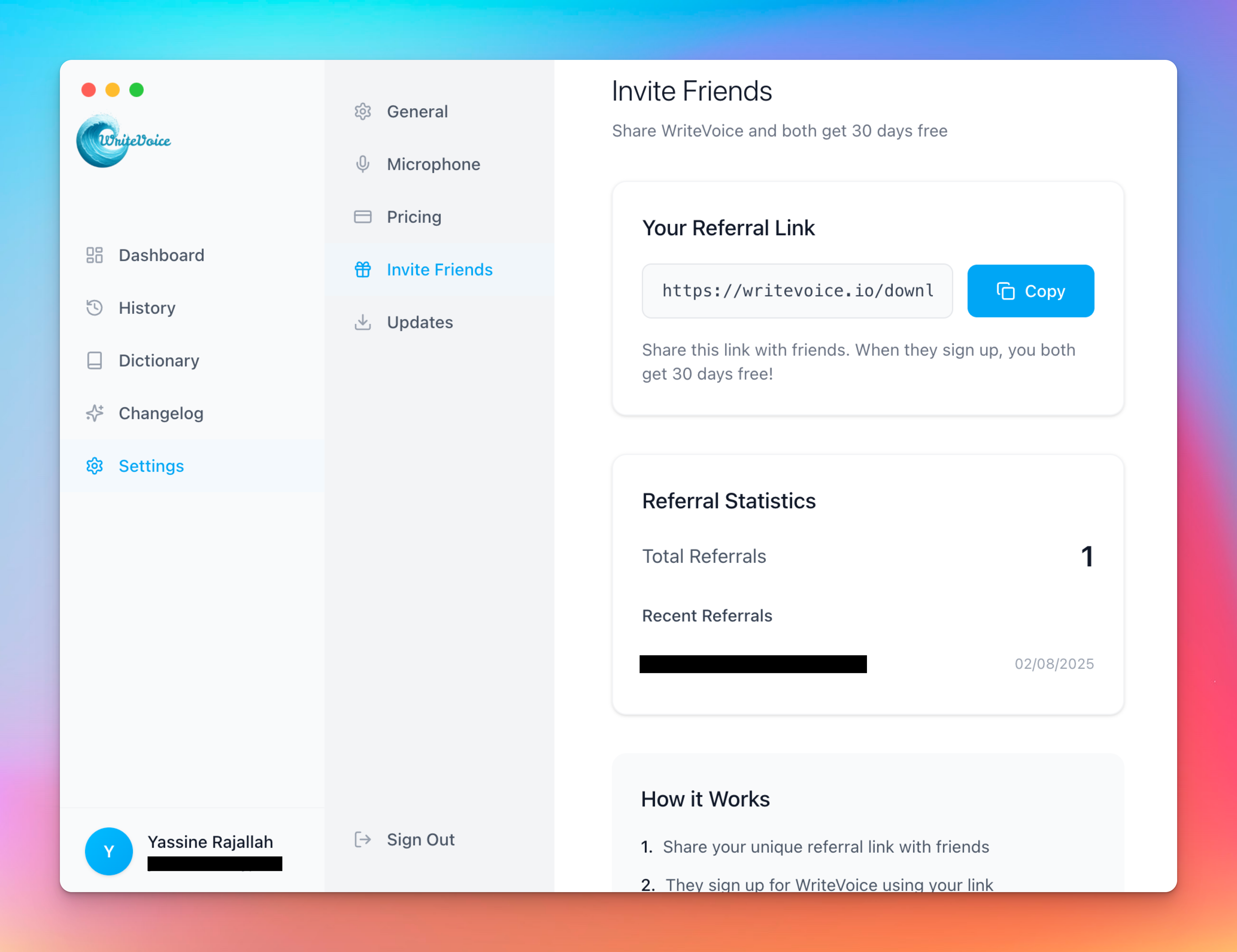Maximize window with the green button
The width and height of the screenshot is (1237, 952).
137,90
